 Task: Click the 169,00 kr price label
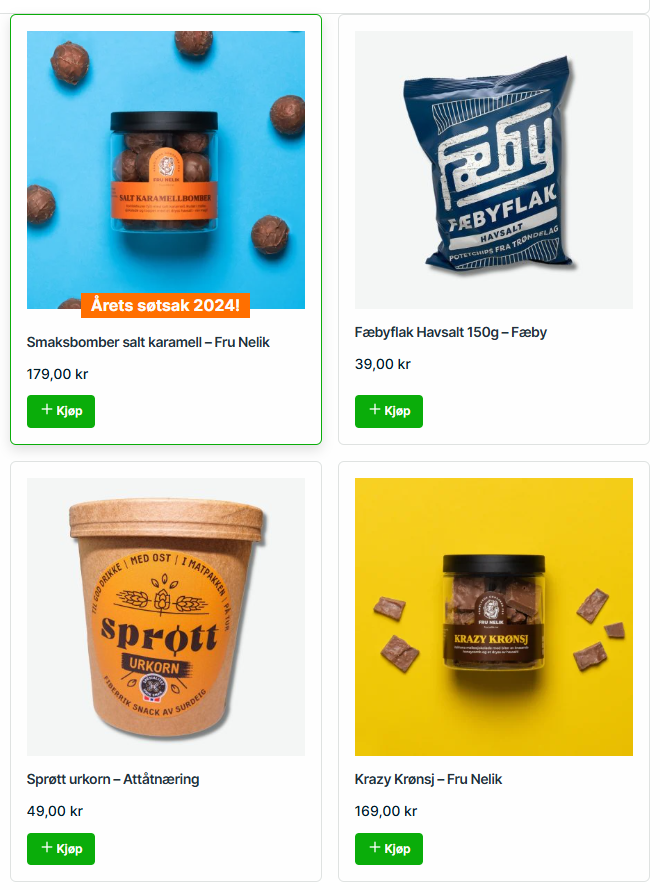tap(386, 812)
